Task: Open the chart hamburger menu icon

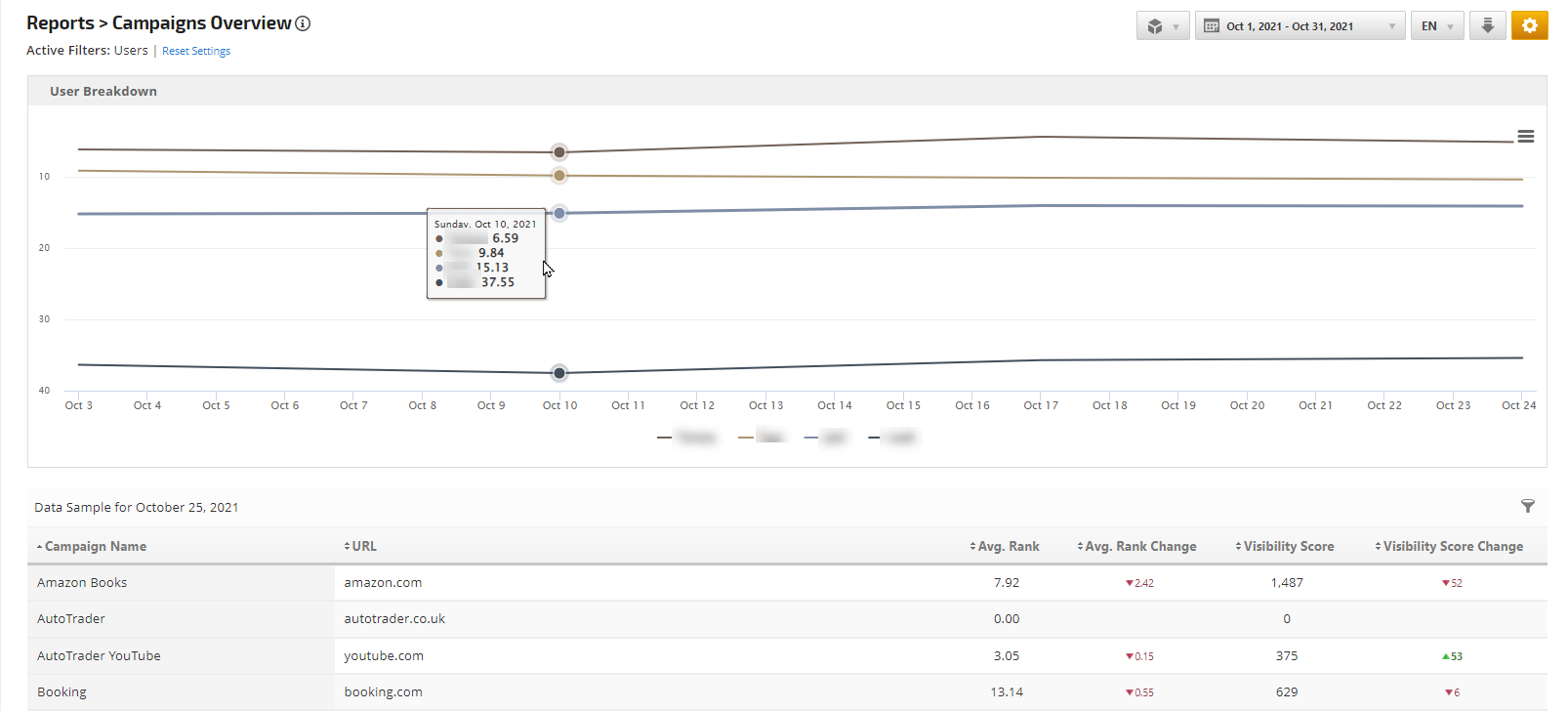Action: click(x=1525, y=137)
